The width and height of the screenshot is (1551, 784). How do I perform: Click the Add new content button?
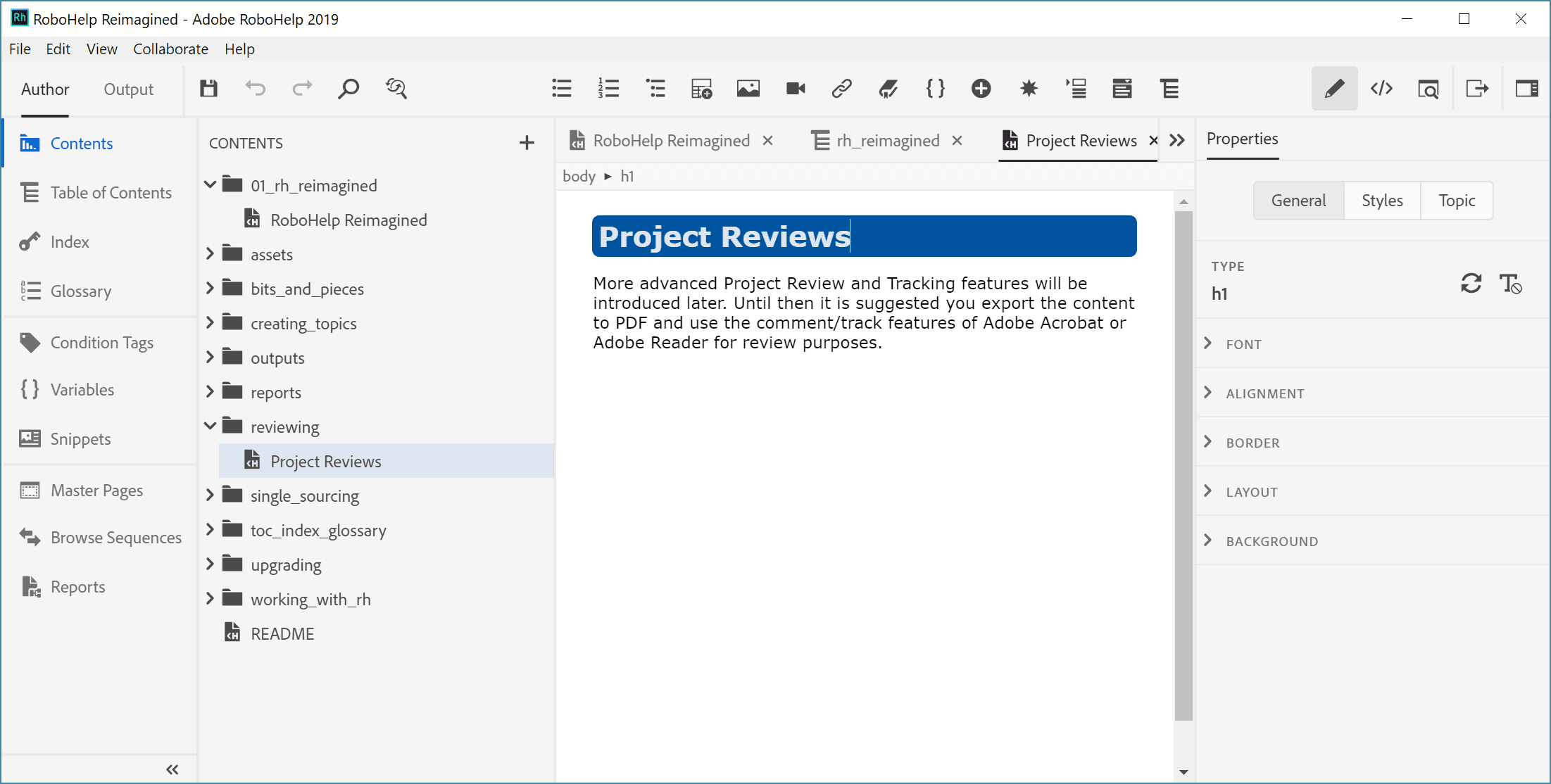(x=527, y=142)
